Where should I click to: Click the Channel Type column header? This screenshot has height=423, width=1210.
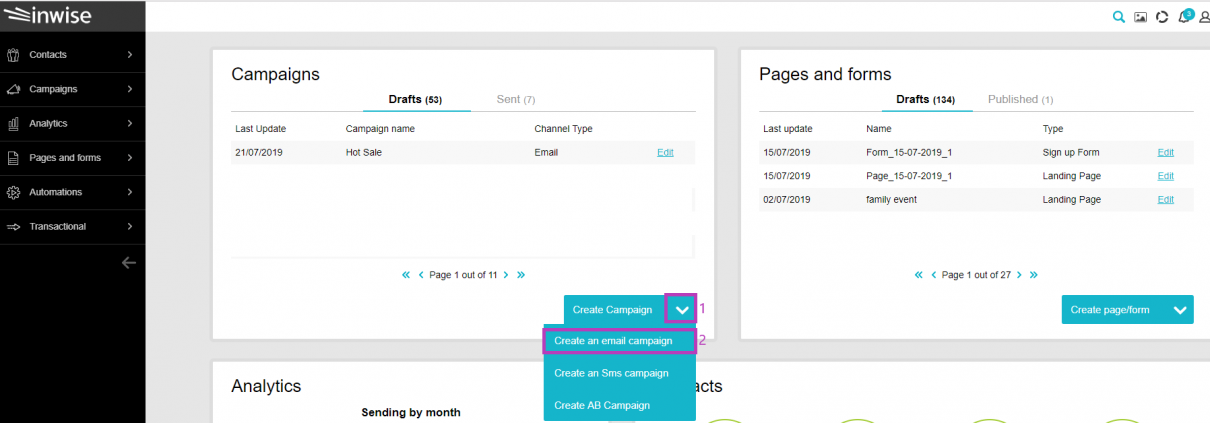coord(564,129)
